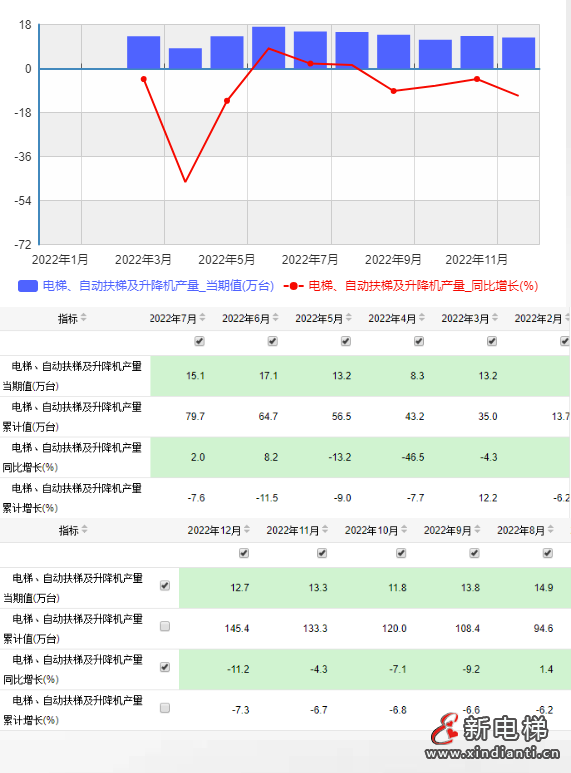Viewport: 571px width, 773px height.
Task: Select the -46.5 growth cell
Action: tap(413, 457)
